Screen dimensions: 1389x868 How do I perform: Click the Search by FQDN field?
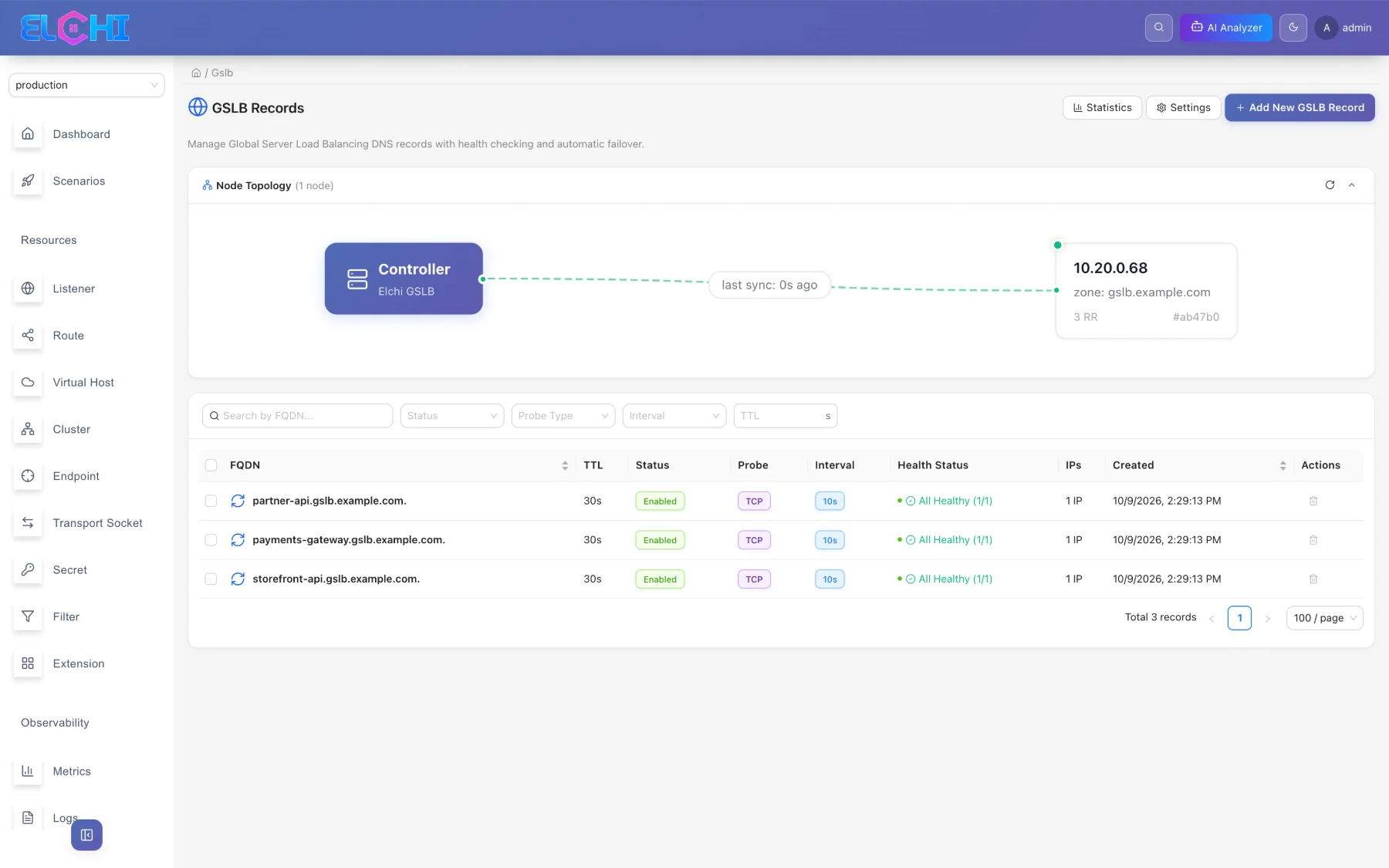pyautogui.click(x=298, y=416)
